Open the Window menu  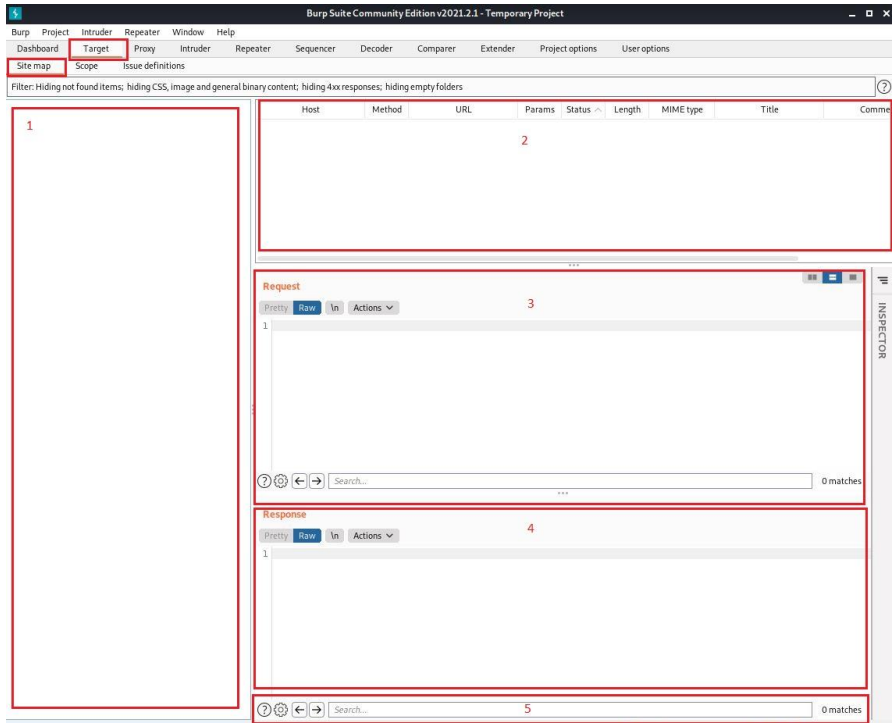188,32
